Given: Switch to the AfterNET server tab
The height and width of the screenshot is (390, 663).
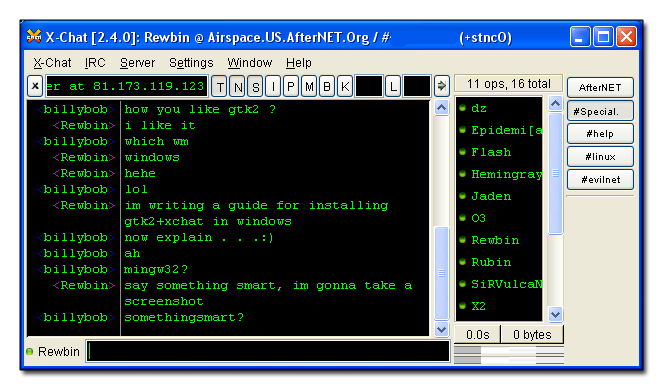Looking at the screenshot, I should 600,88.
